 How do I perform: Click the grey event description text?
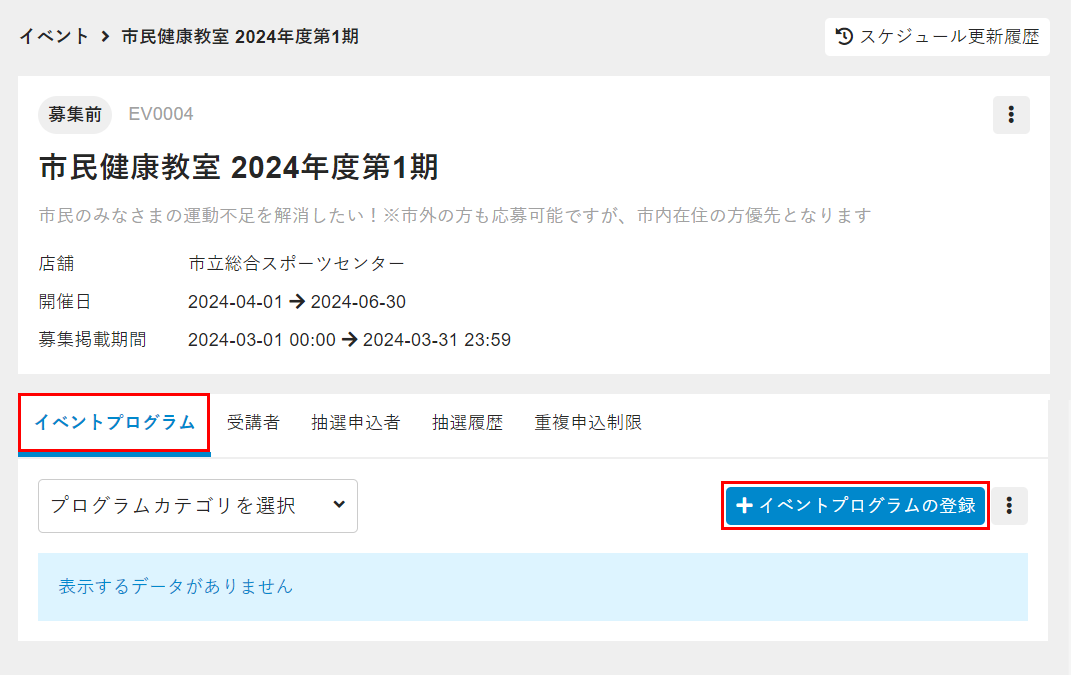pyautogui.click(x=455, y=215)
